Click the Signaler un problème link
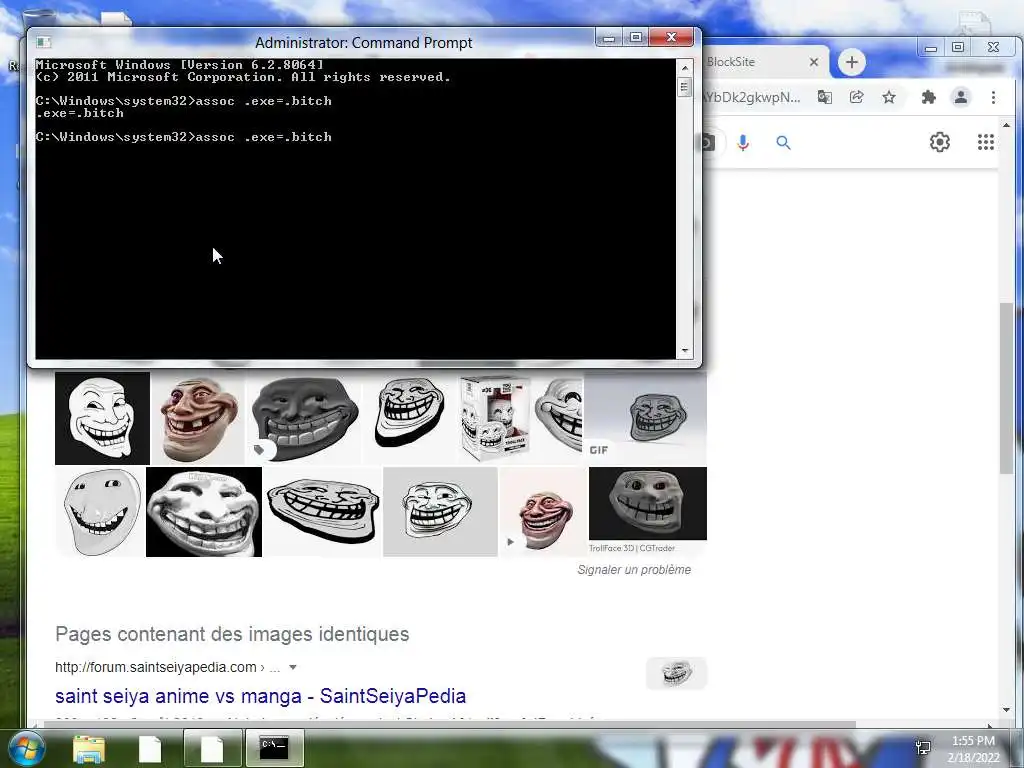The image size is (1024, 768). 634,569
